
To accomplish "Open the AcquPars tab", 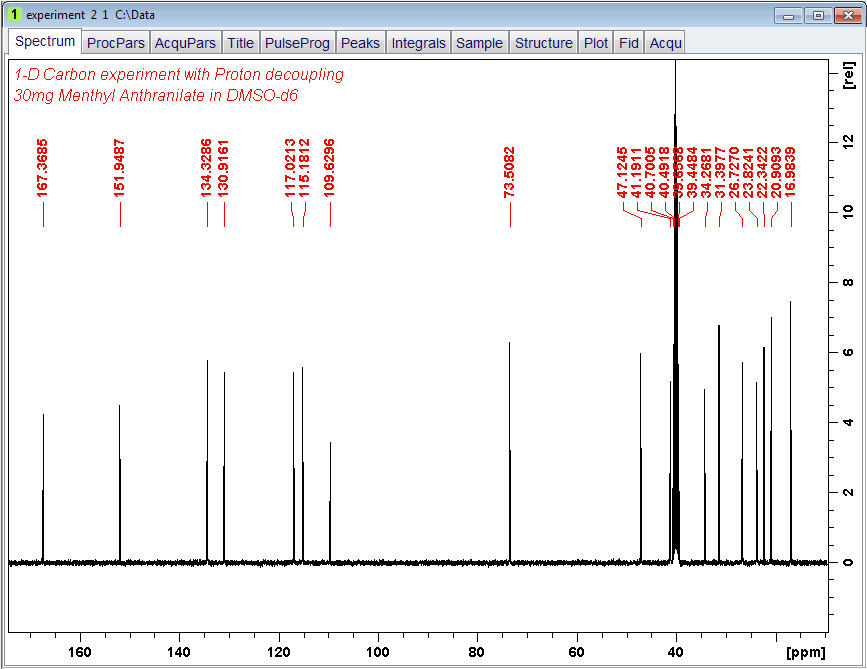I will [x=185, y=43].
